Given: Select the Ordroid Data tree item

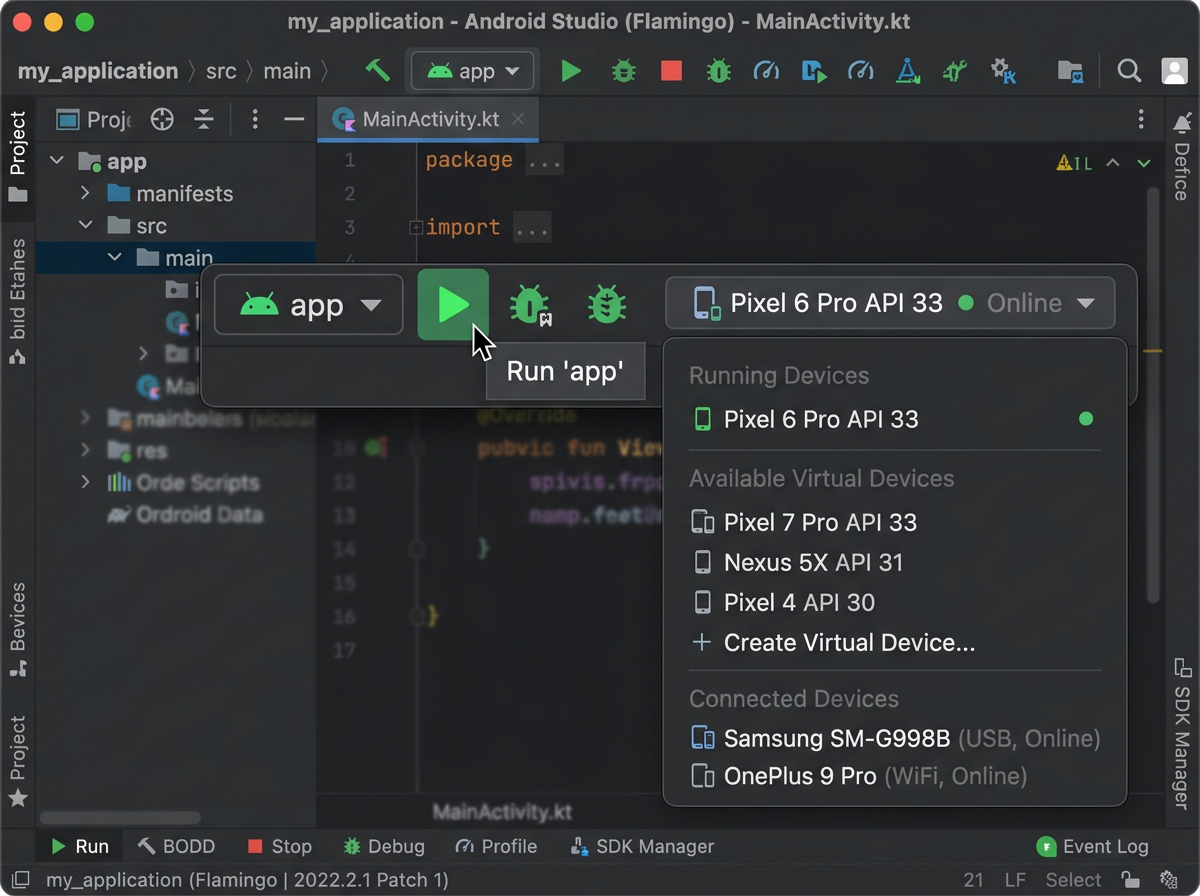Looking at the screenshot, I should coord(186,515).
